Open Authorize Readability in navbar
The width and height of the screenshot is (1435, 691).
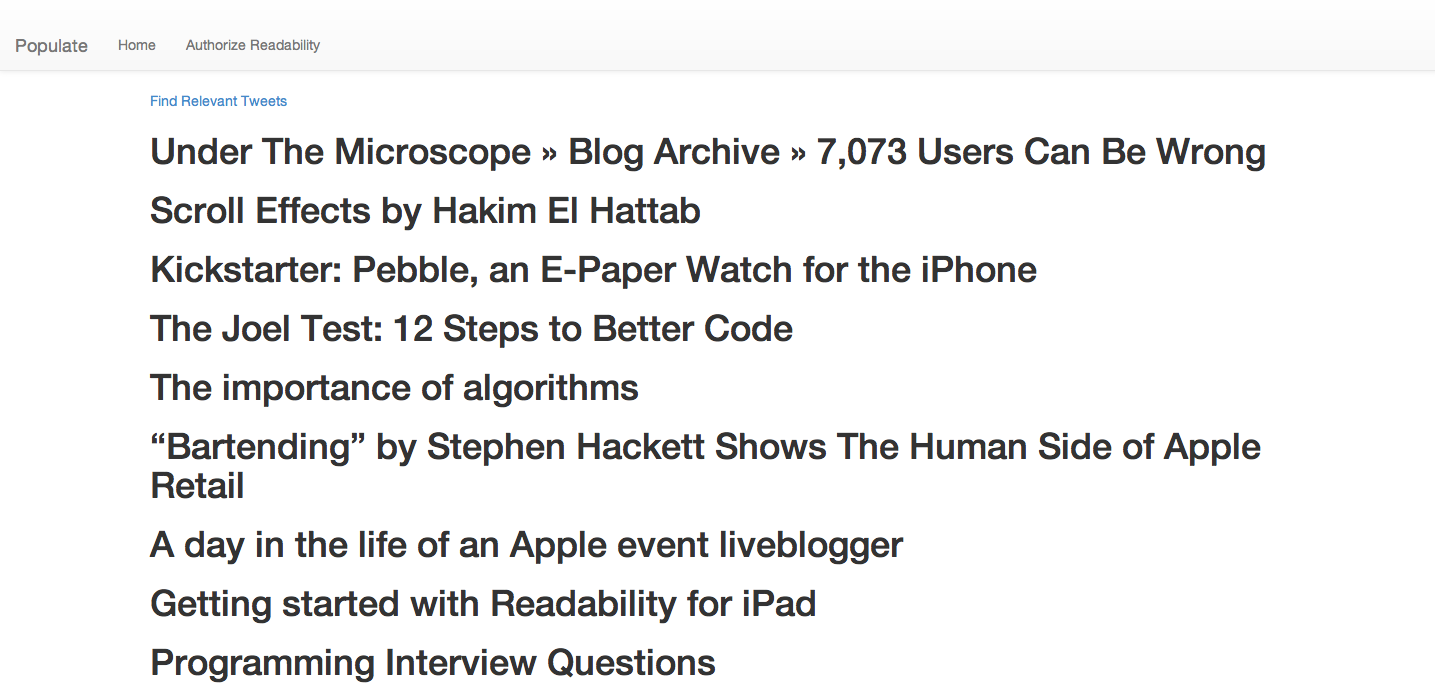pos(253,45)
